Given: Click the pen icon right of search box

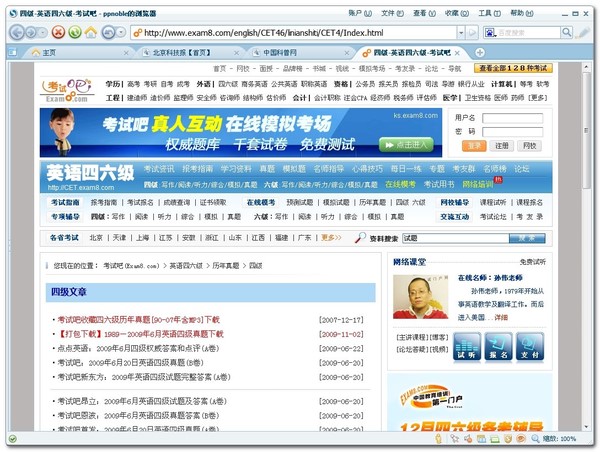Looking at the screenshot, I should point(583,33).
